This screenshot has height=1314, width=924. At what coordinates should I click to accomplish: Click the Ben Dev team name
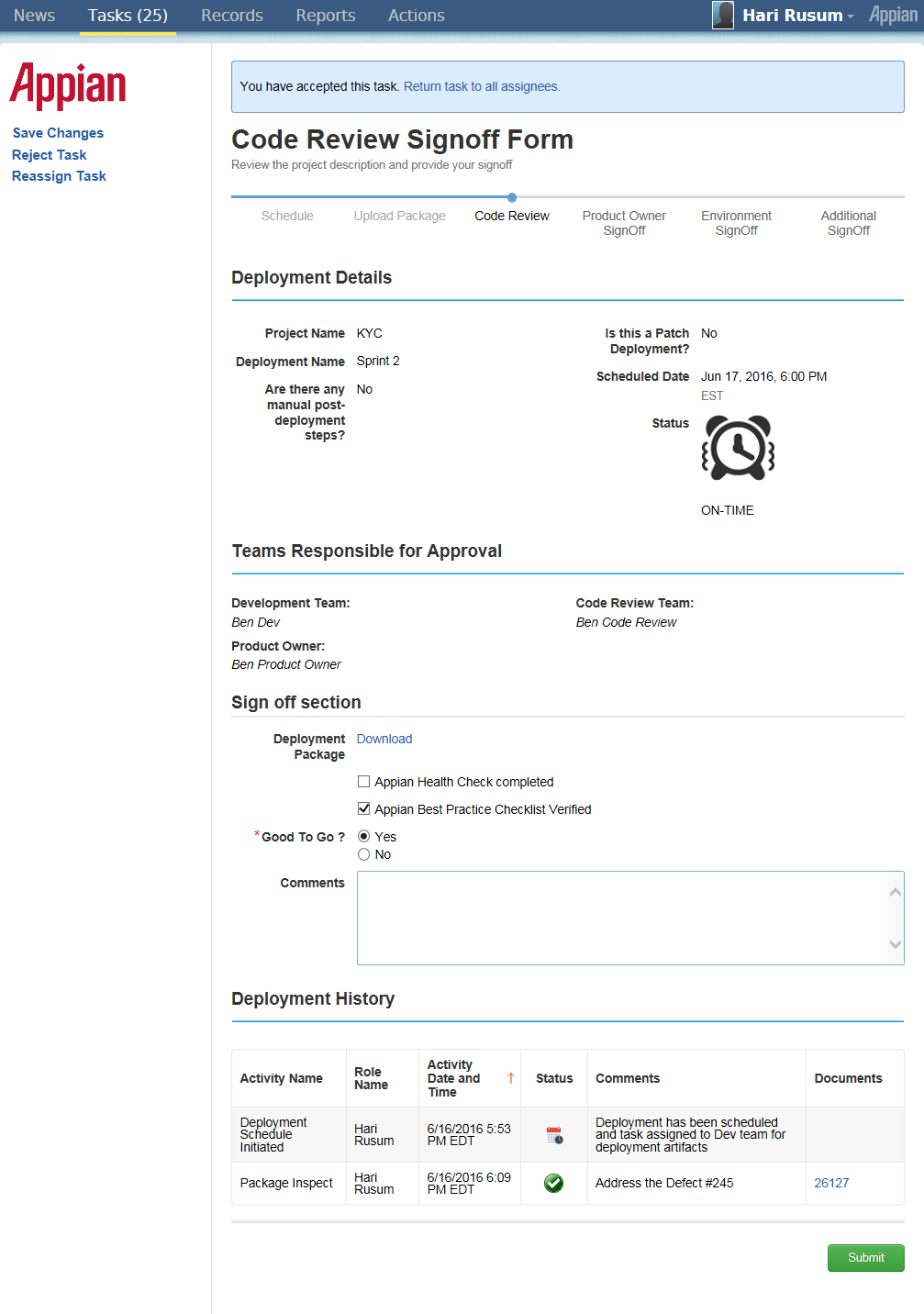(255, 622)
